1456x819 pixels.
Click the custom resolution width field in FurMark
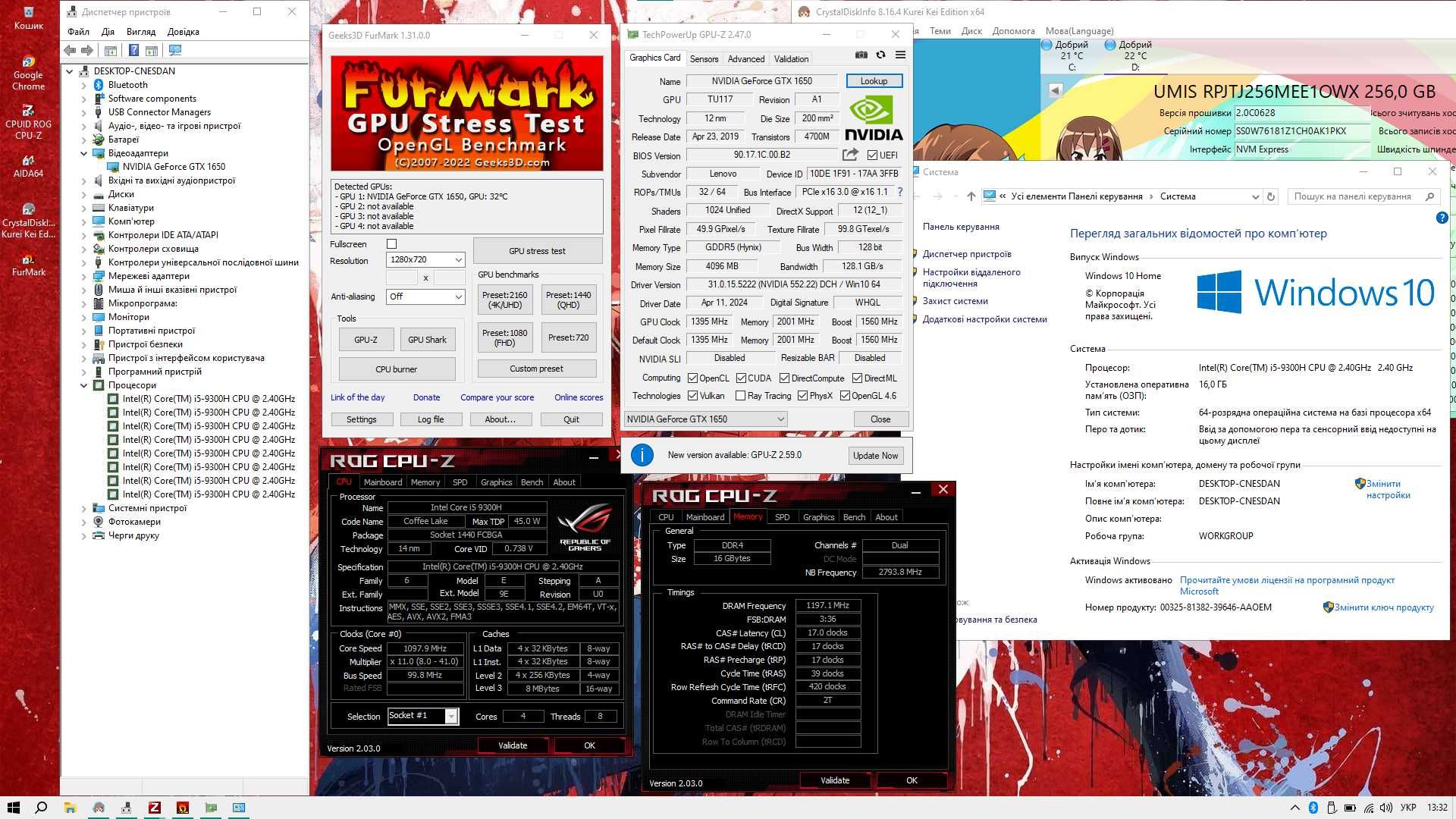point(402,278)
